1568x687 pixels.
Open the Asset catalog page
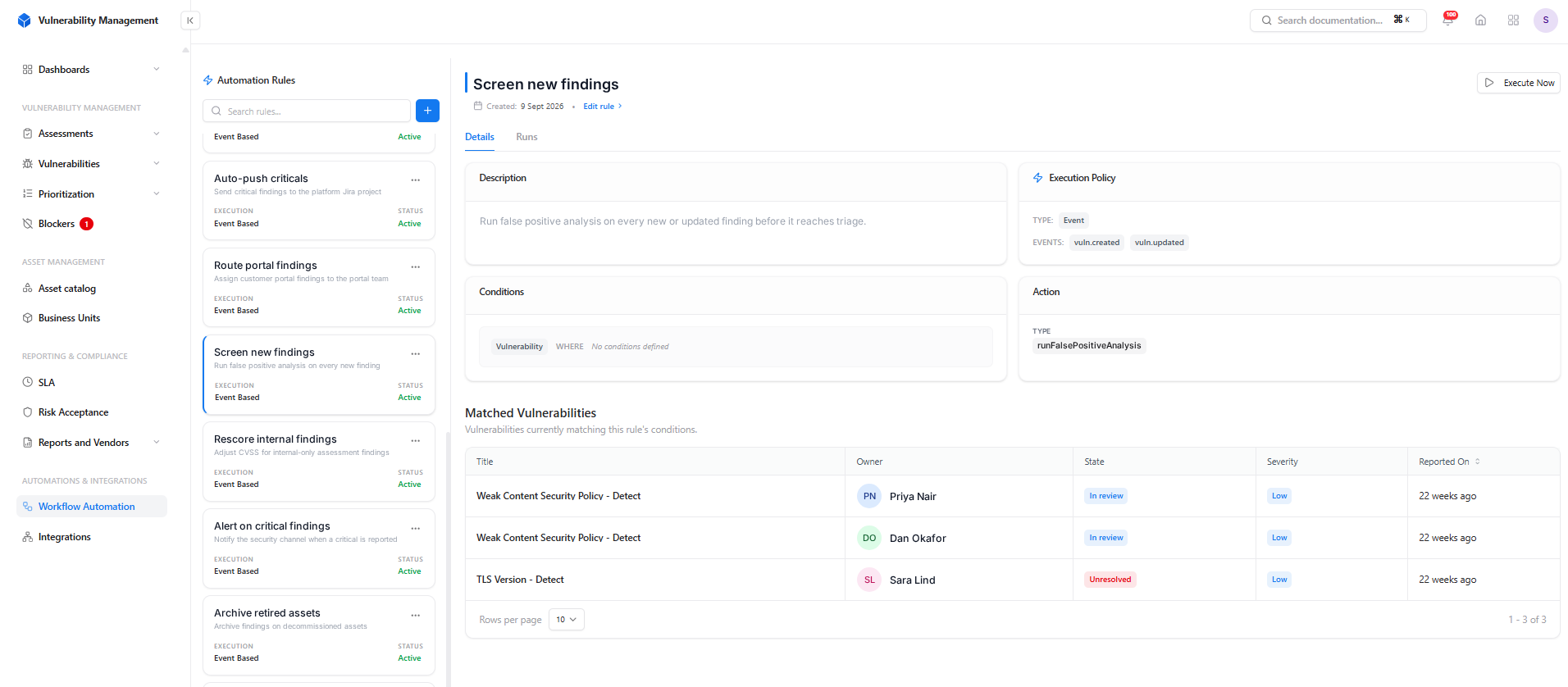pyautogui.click(x=91, y=289)
